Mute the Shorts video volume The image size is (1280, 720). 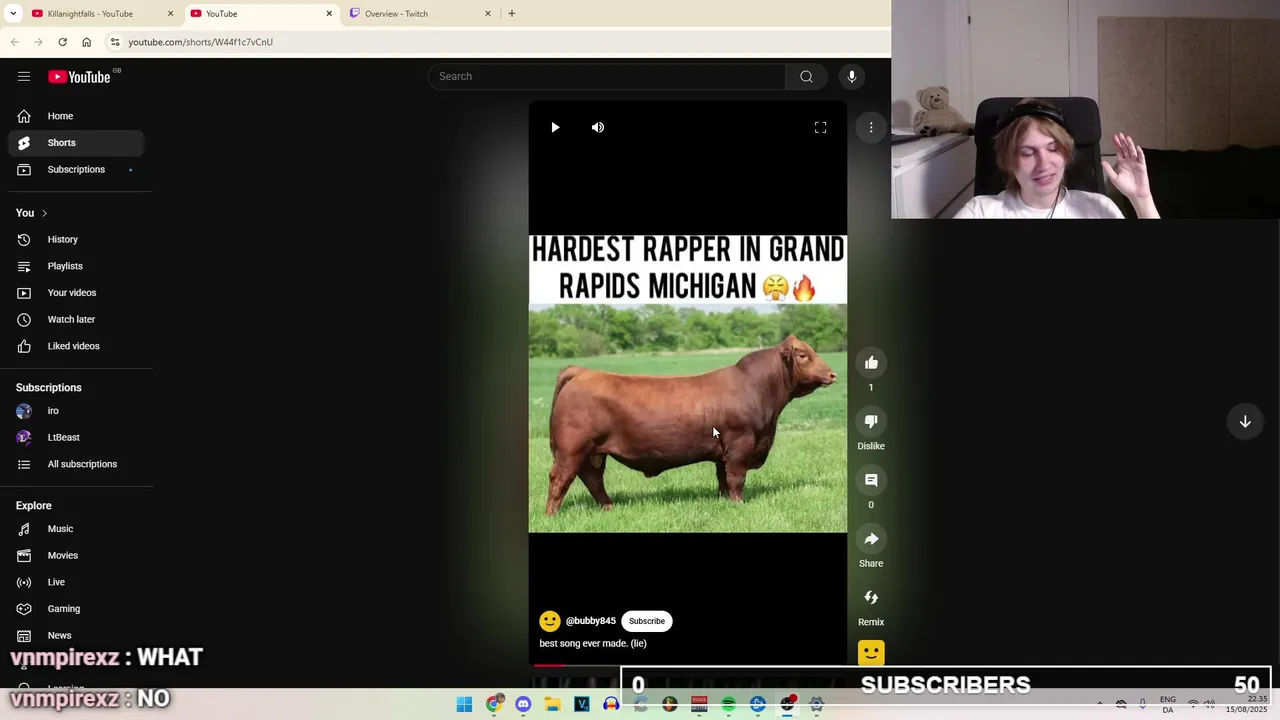click(x=598, y=128)
